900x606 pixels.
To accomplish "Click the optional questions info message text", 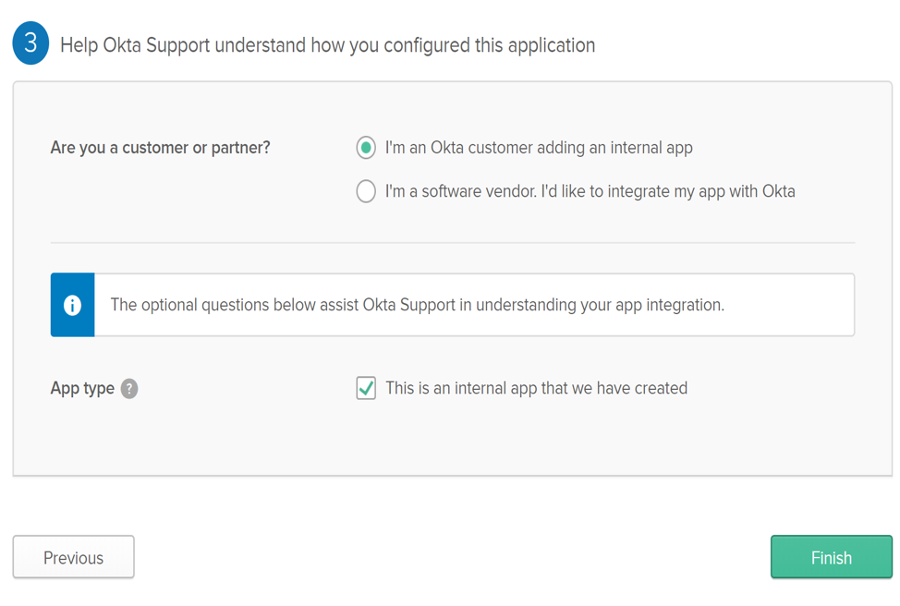I will (417, 305).
